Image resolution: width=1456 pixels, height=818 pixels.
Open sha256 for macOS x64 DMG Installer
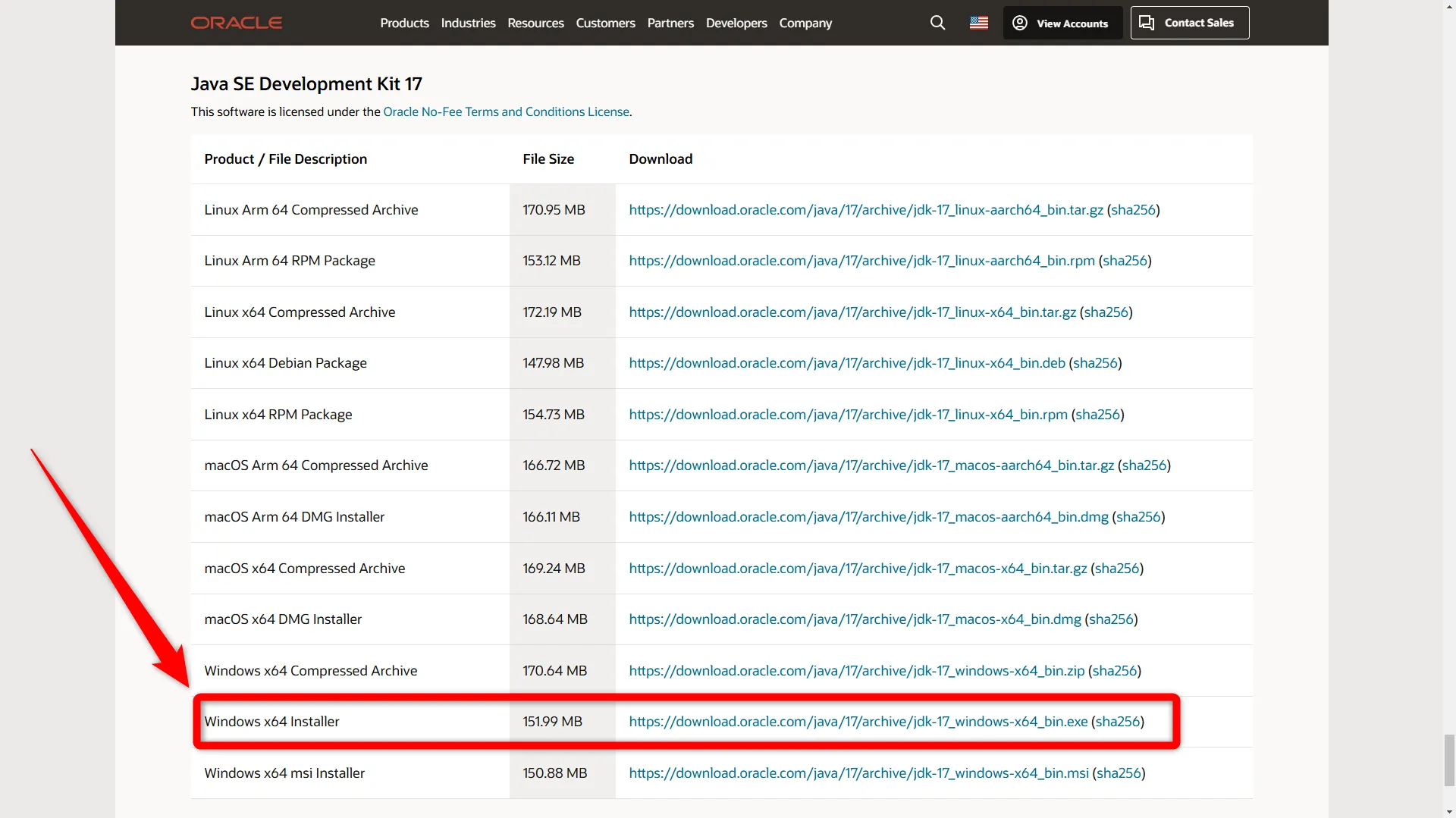1111,619
